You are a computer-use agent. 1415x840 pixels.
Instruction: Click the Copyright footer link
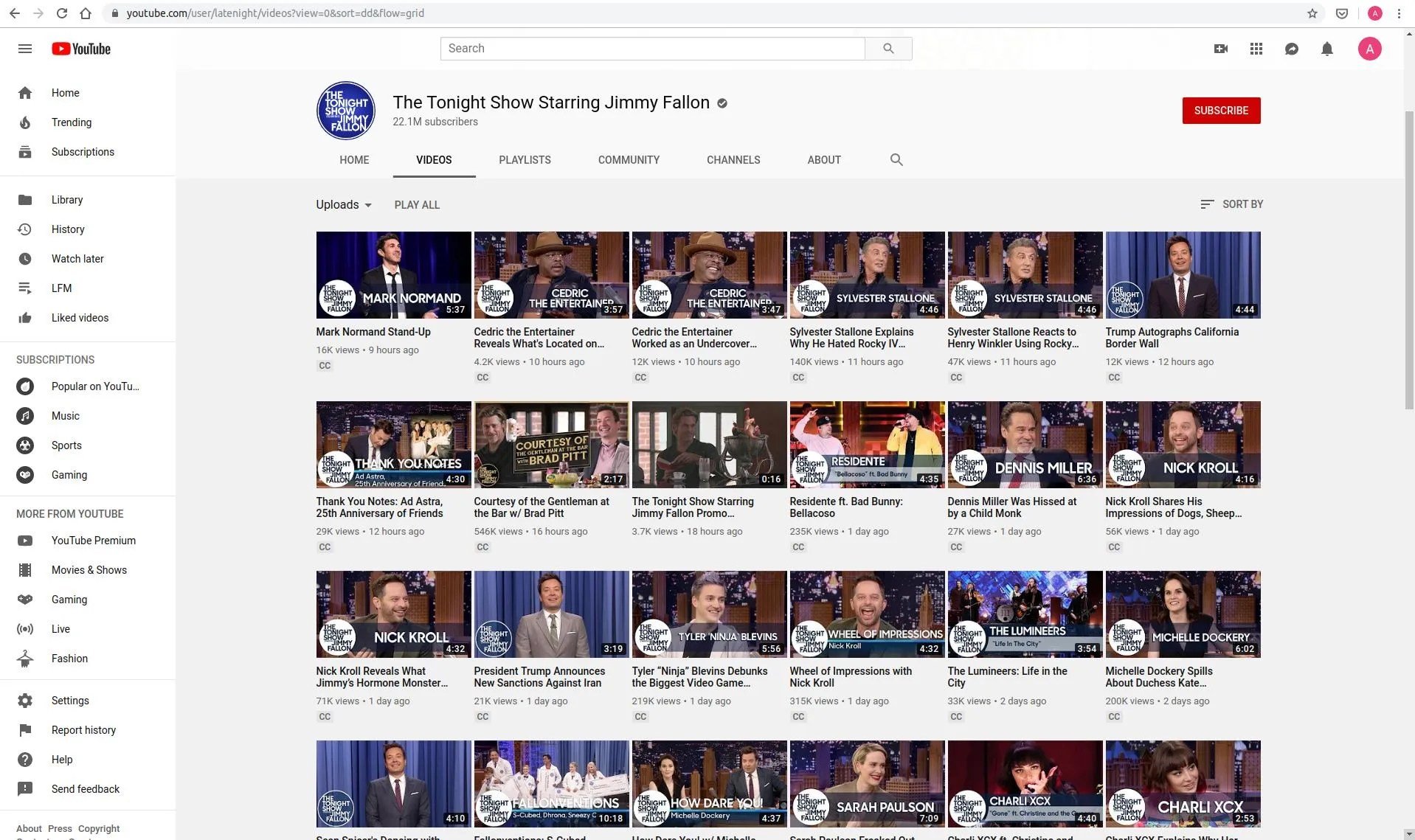pyautogui.click(x=99, y=828)
